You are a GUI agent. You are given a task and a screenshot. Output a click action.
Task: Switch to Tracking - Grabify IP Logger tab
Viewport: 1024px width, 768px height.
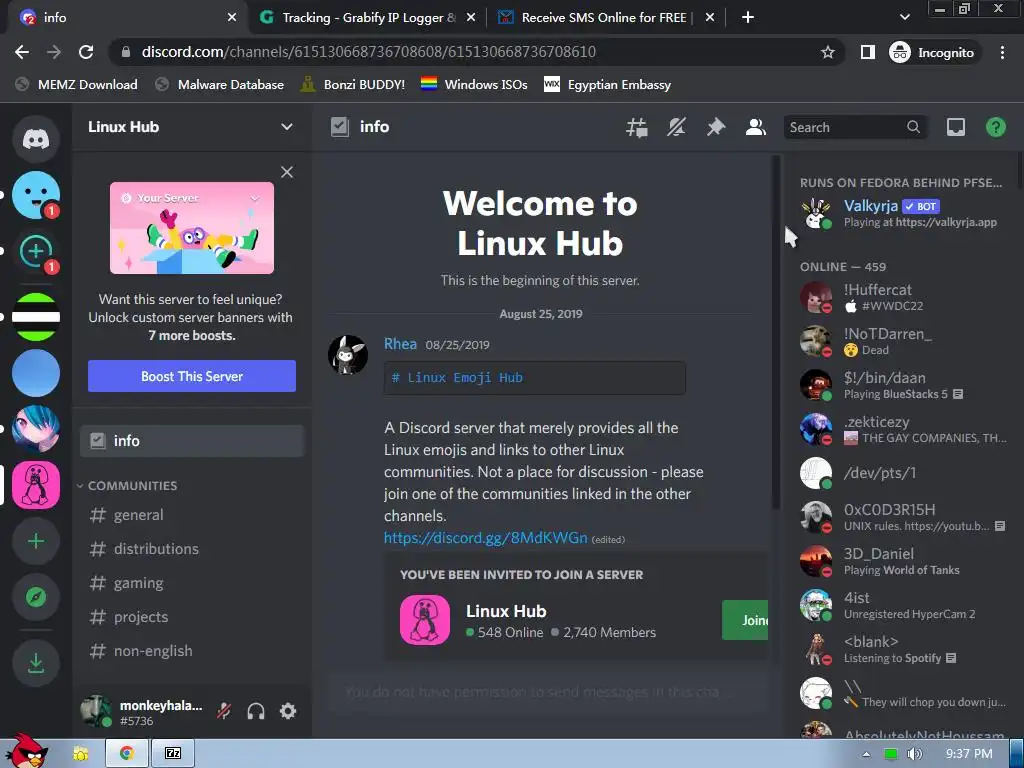tap(368, 18)
